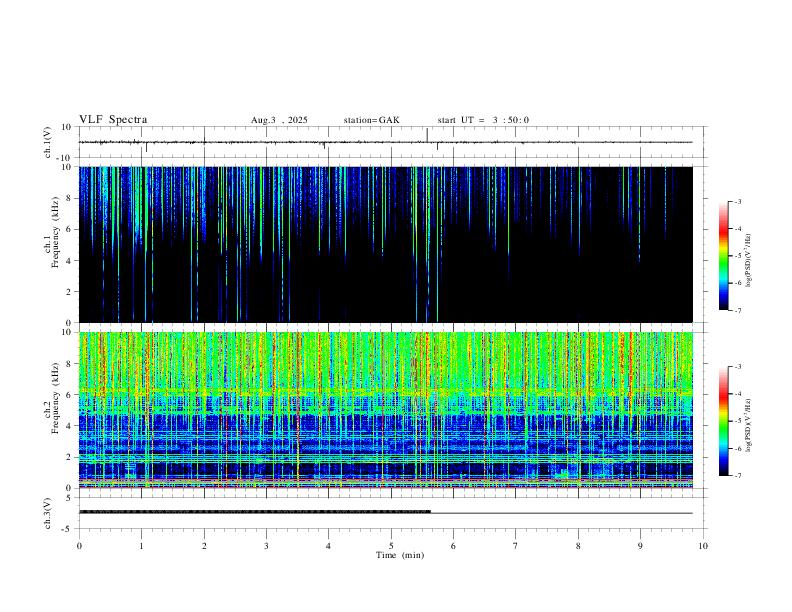Click the 'VLF Spectra' title text
This screenshot has width=792, height=612.
pos(113,120)
